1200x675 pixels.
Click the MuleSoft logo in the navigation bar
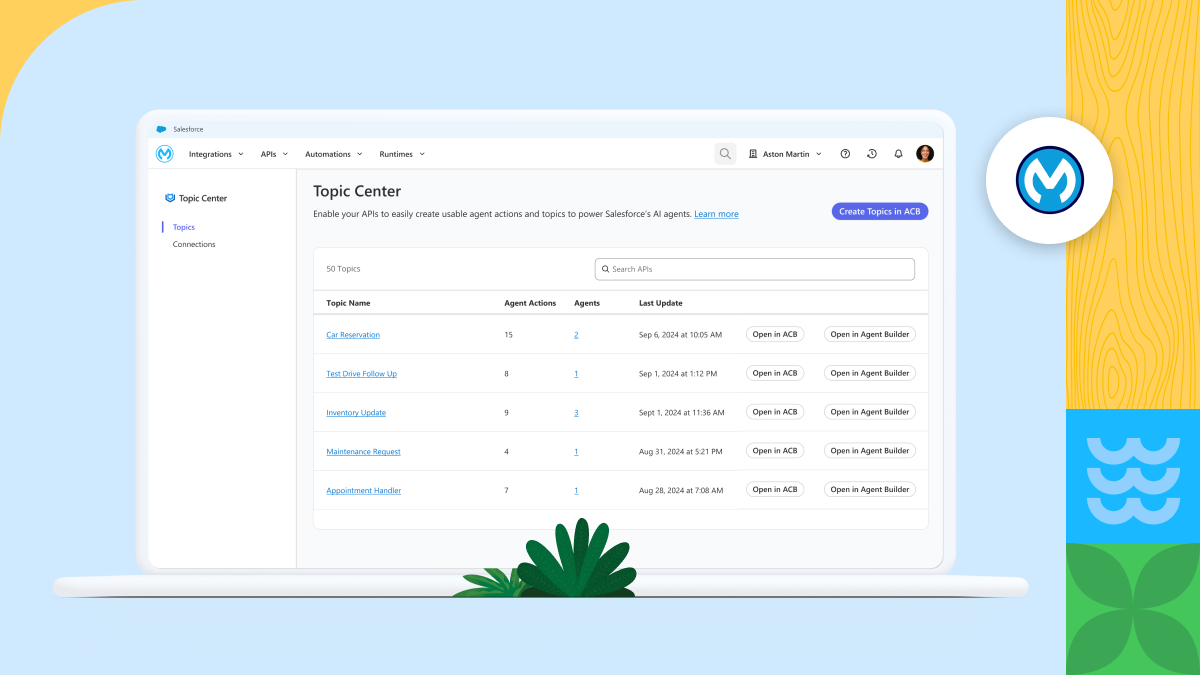coord(165,153)
